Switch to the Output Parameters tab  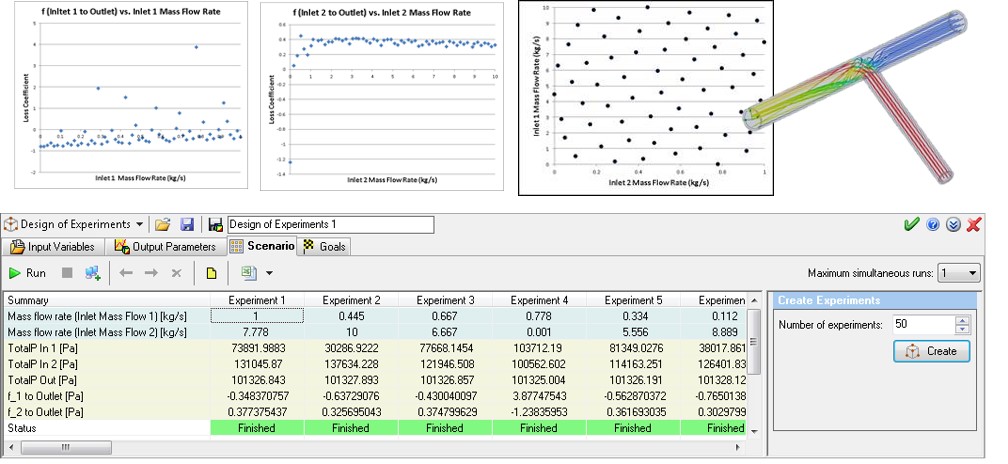[x=166, y=247]
